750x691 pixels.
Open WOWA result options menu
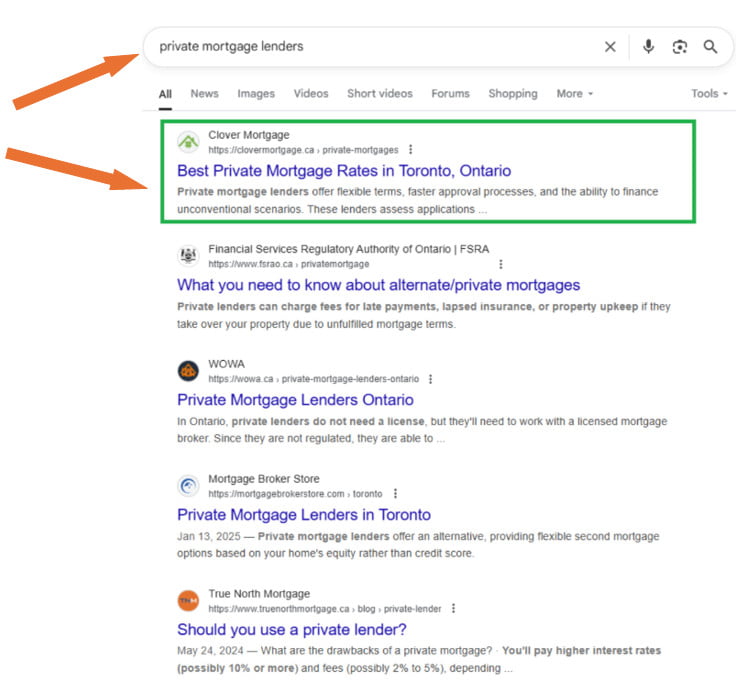click(x=430, y=379)
